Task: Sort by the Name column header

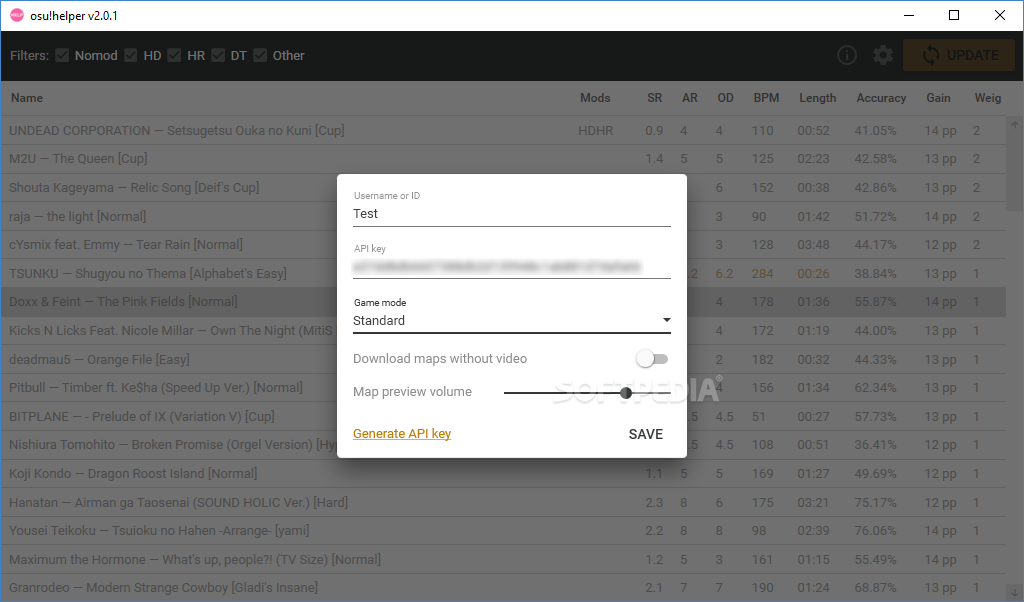Action: click(27, 98)
